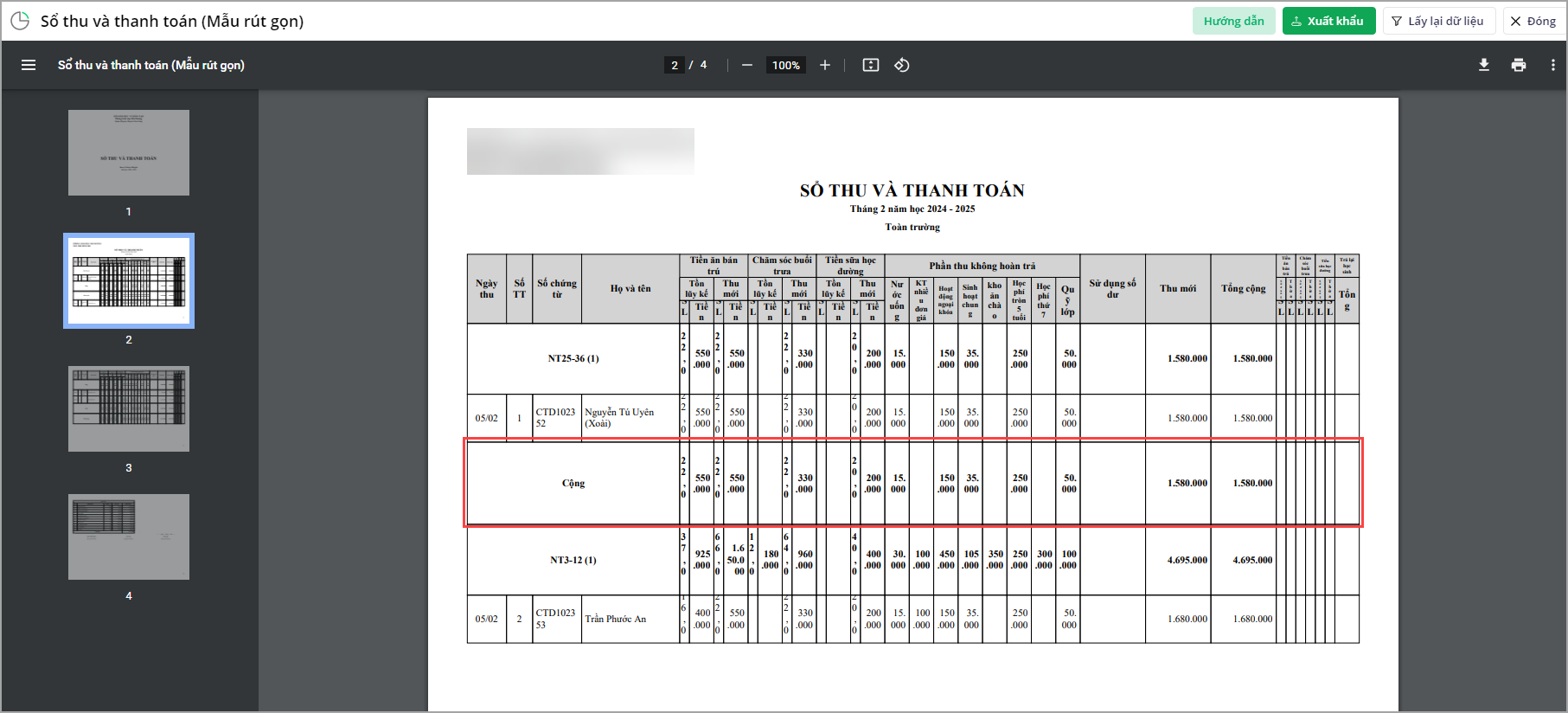
Task: Close the report with Đóng button
Action: click(1533, 21)
